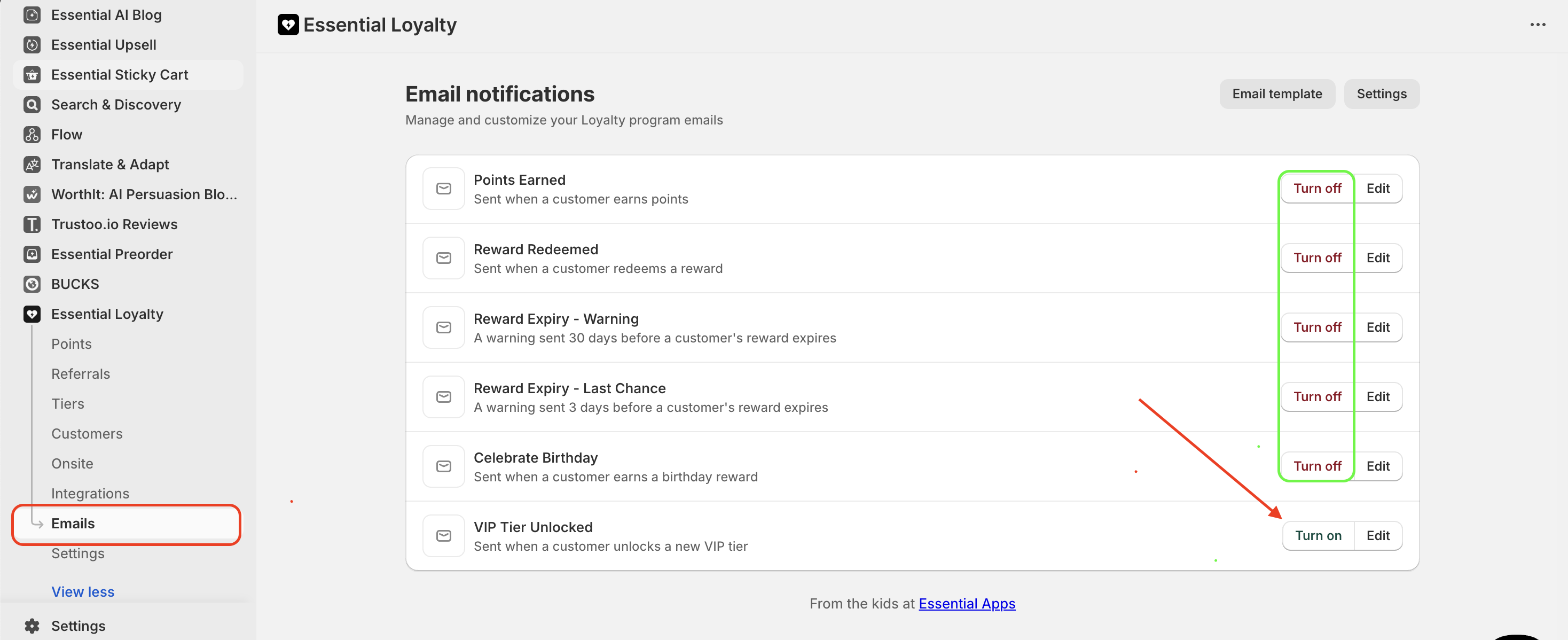The height and width of the screenshot is (640, 1568).
Task: Open the Email template button
Action: coord(1276,94)
